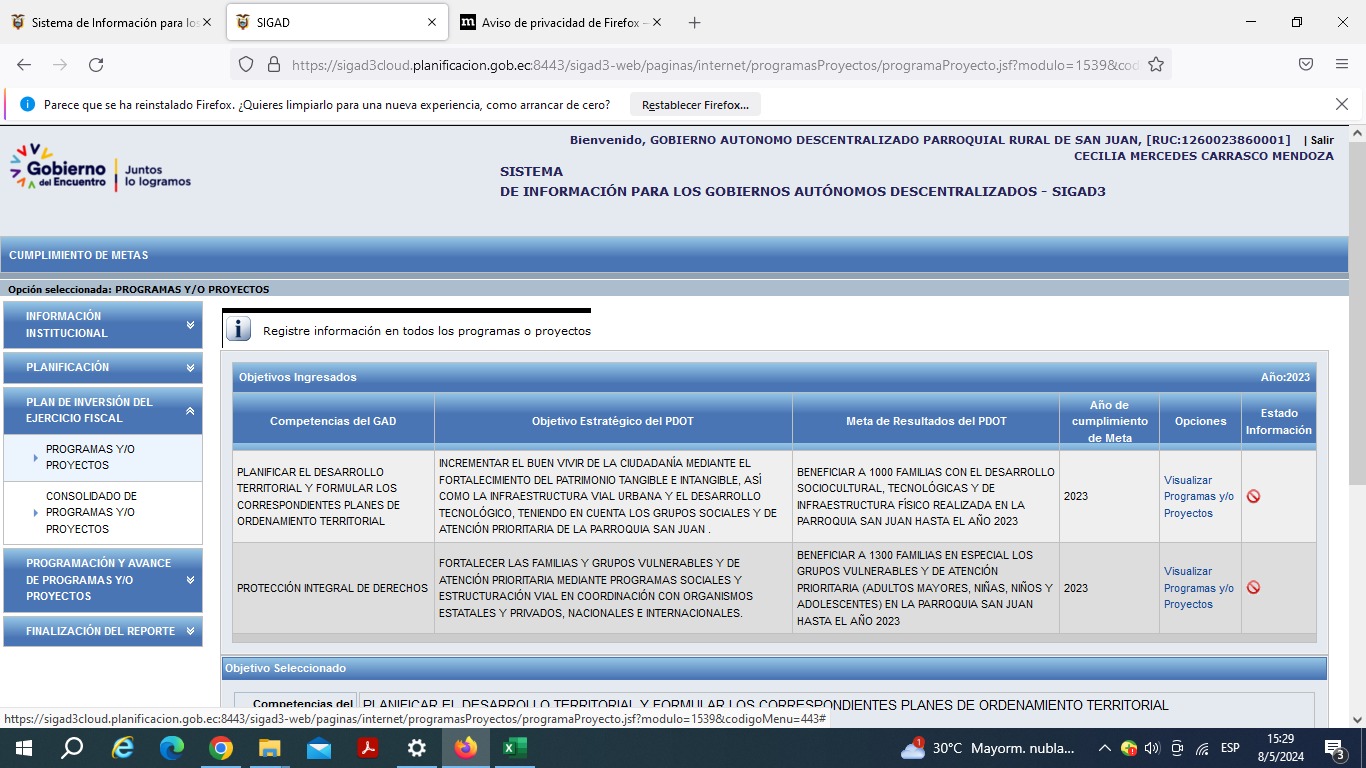Click the Salir logout link

[x=1322, y=141]
